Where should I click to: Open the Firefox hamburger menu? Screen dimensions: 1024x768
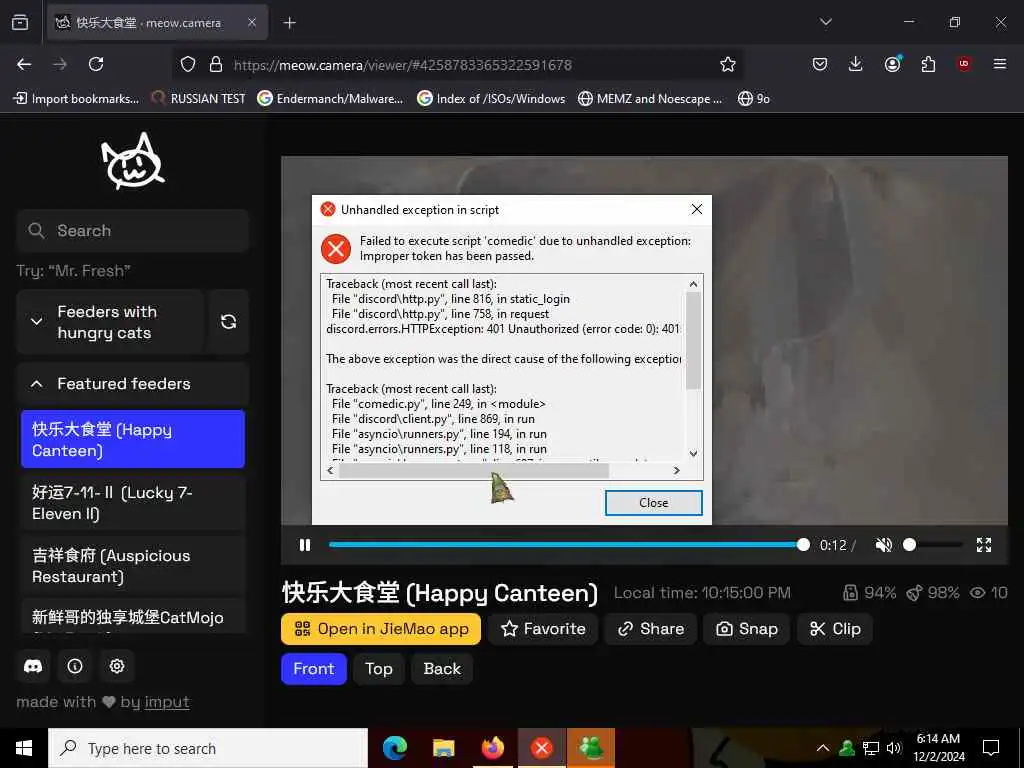click(x=1000, y=64)
